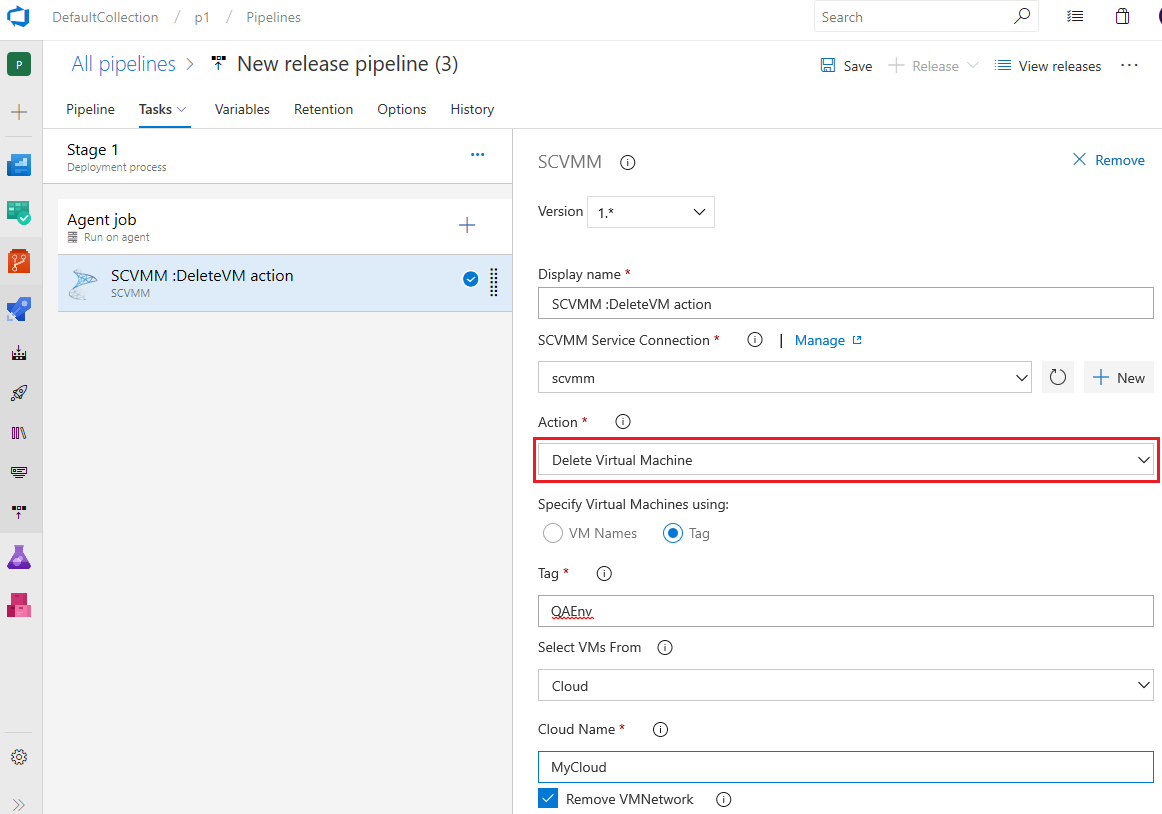Click the info icon next to Cloud Name
Screen dimensions: 1162x814
coord(660,729)
